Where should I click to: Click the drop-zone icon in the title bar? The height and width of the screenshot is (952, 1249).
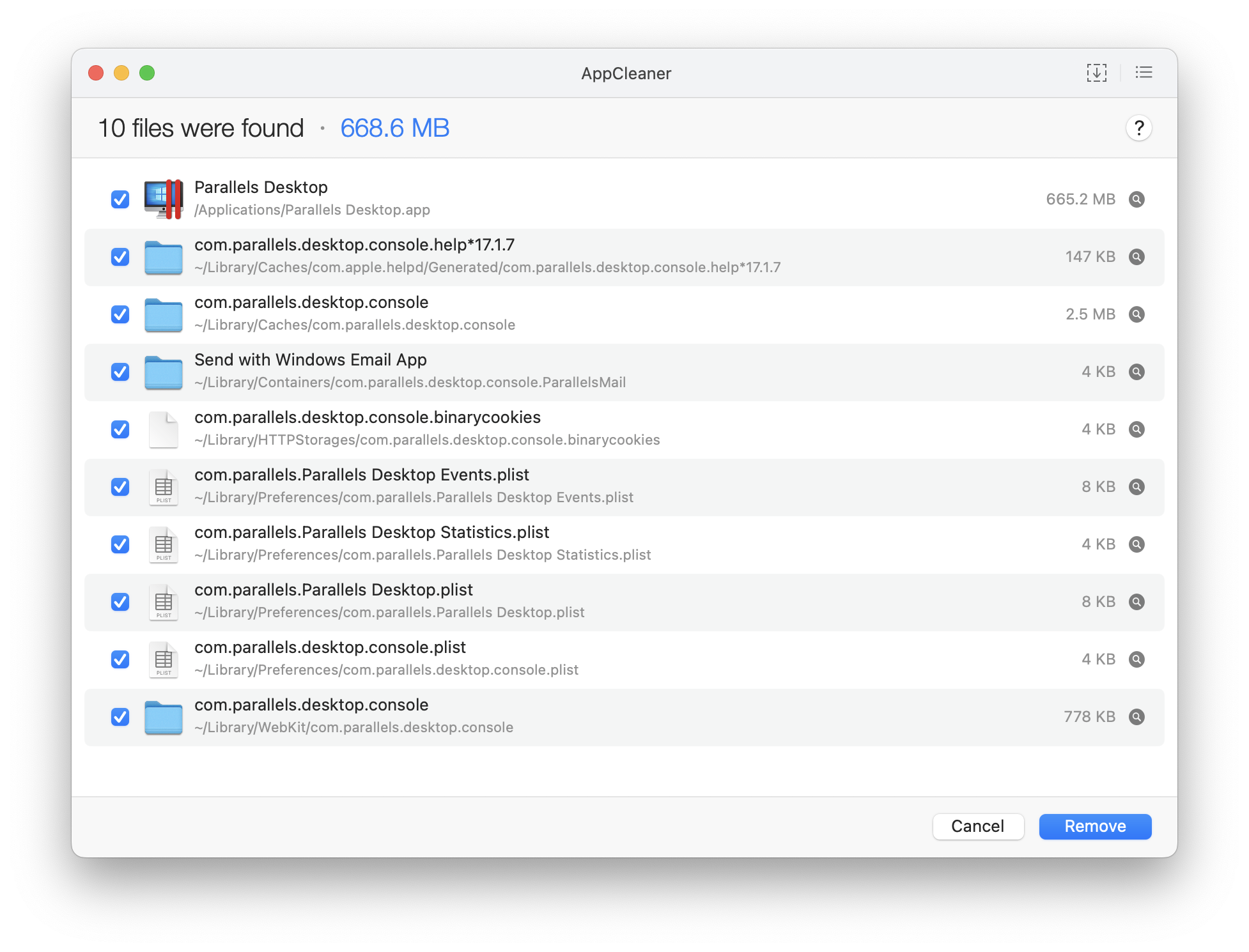[1096, 73]
